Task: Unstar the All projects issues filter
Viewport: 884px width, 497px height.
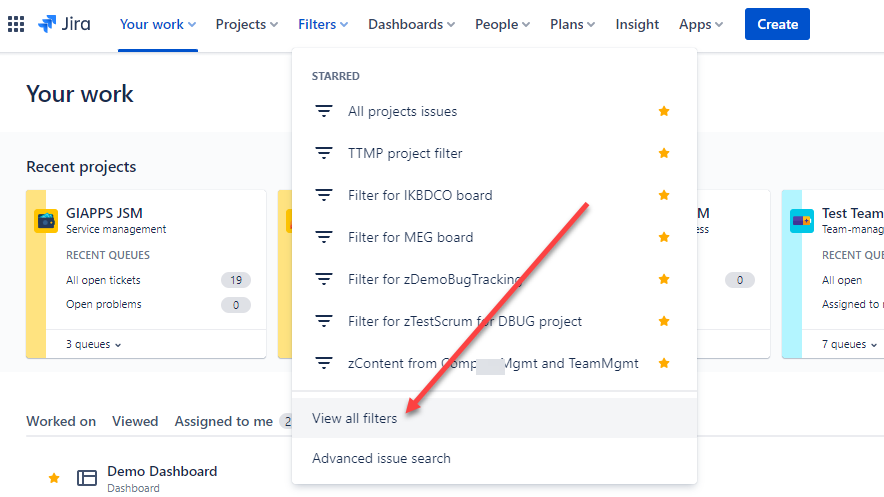Action: (x=664, y=111)
